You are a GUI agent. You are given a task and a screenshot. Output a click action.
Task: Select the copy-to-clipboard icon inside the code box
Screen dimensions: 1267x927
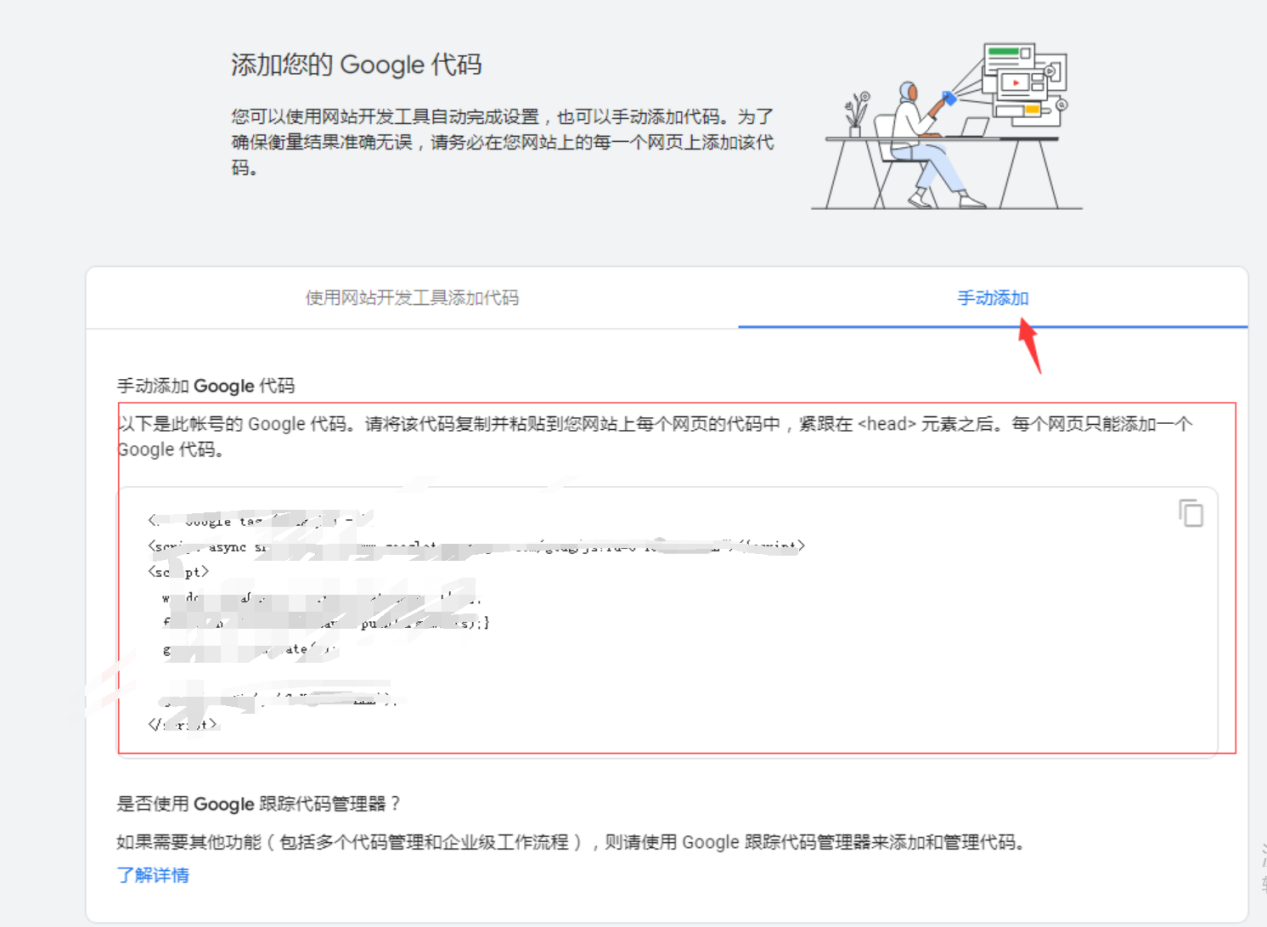click(1190, 512)
